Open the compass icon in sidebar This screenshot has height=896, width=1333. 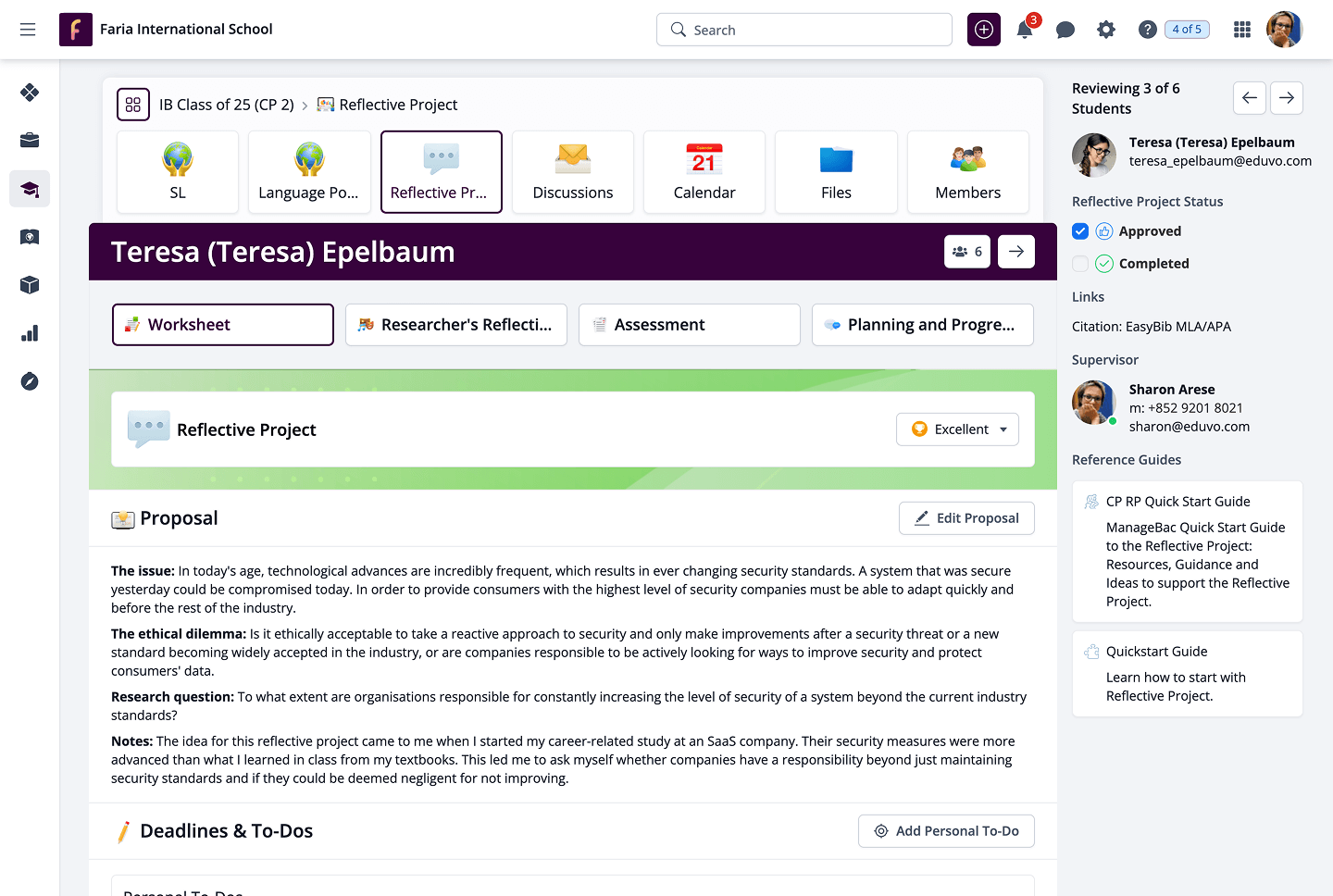[30, 381]
